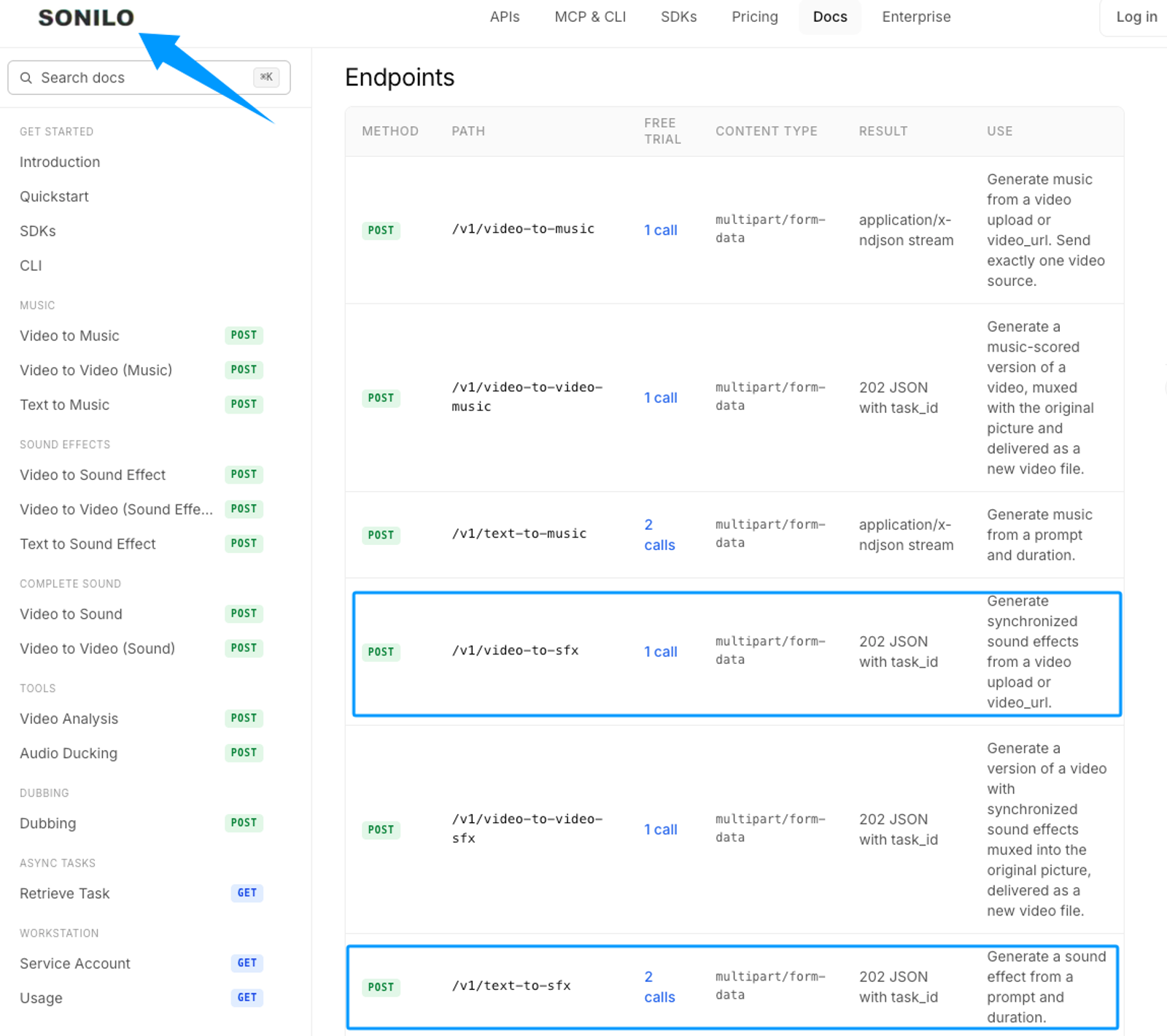
Task: Open the MCP & CLI nav item
Action: [x=590, y=17]
